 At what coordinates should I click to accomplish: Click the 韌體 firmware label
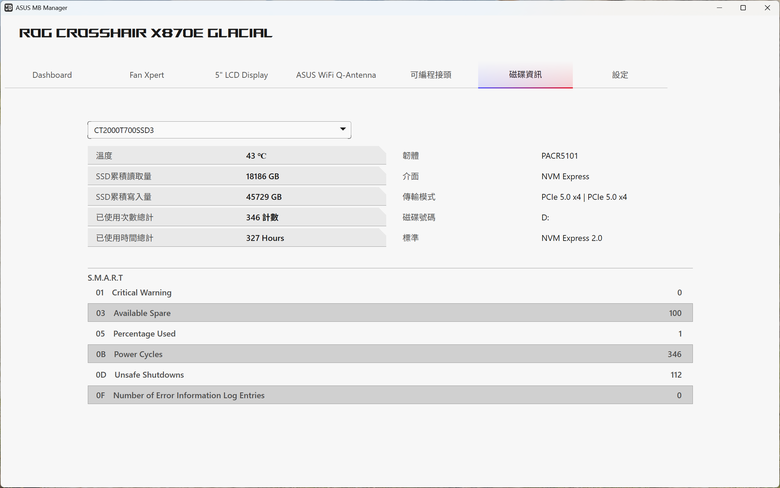[410, 156]
